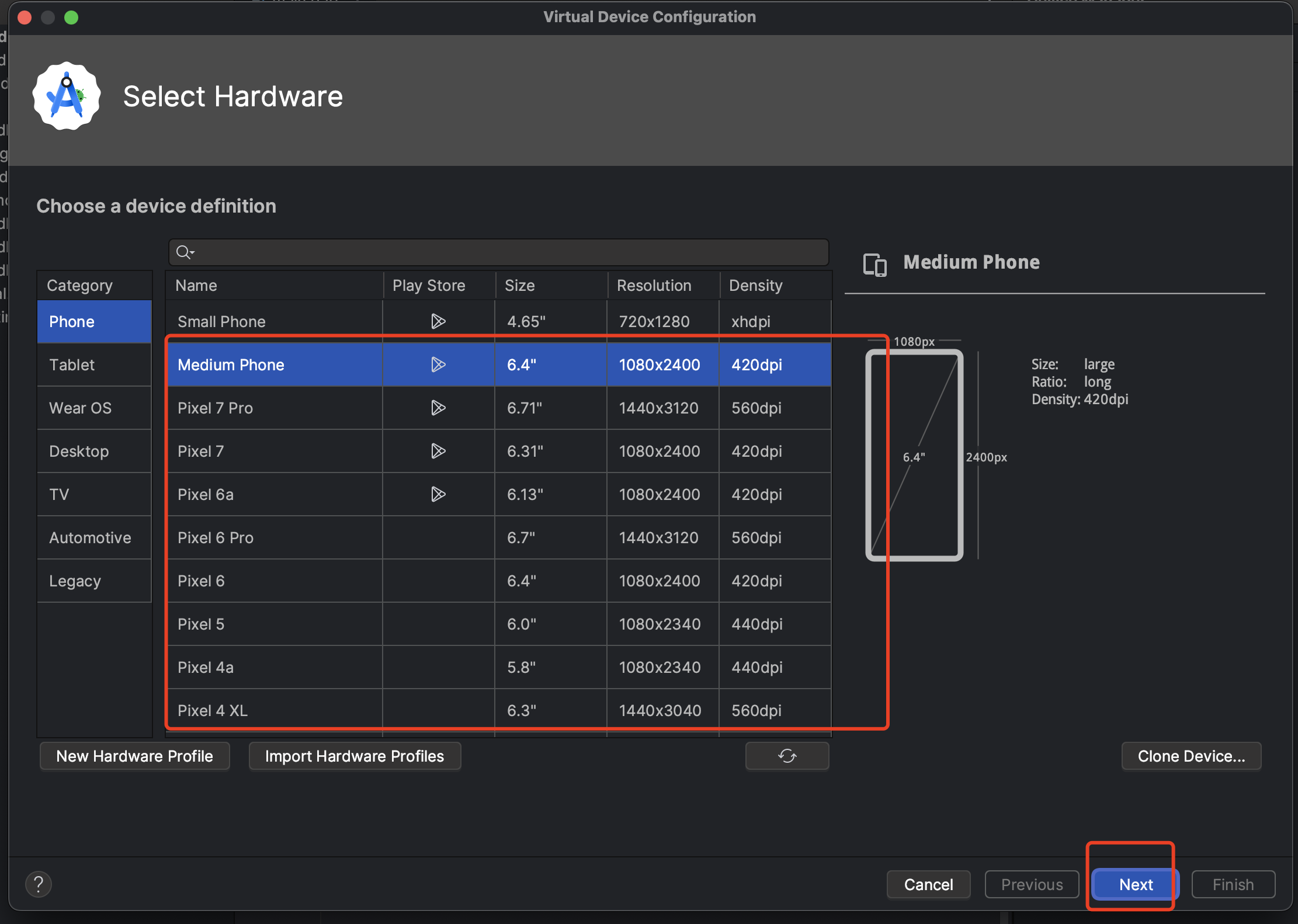This screenshot has width=1298, height=924.
Task: Click the Medium Phone device preview icon
Action: [874, 264]
